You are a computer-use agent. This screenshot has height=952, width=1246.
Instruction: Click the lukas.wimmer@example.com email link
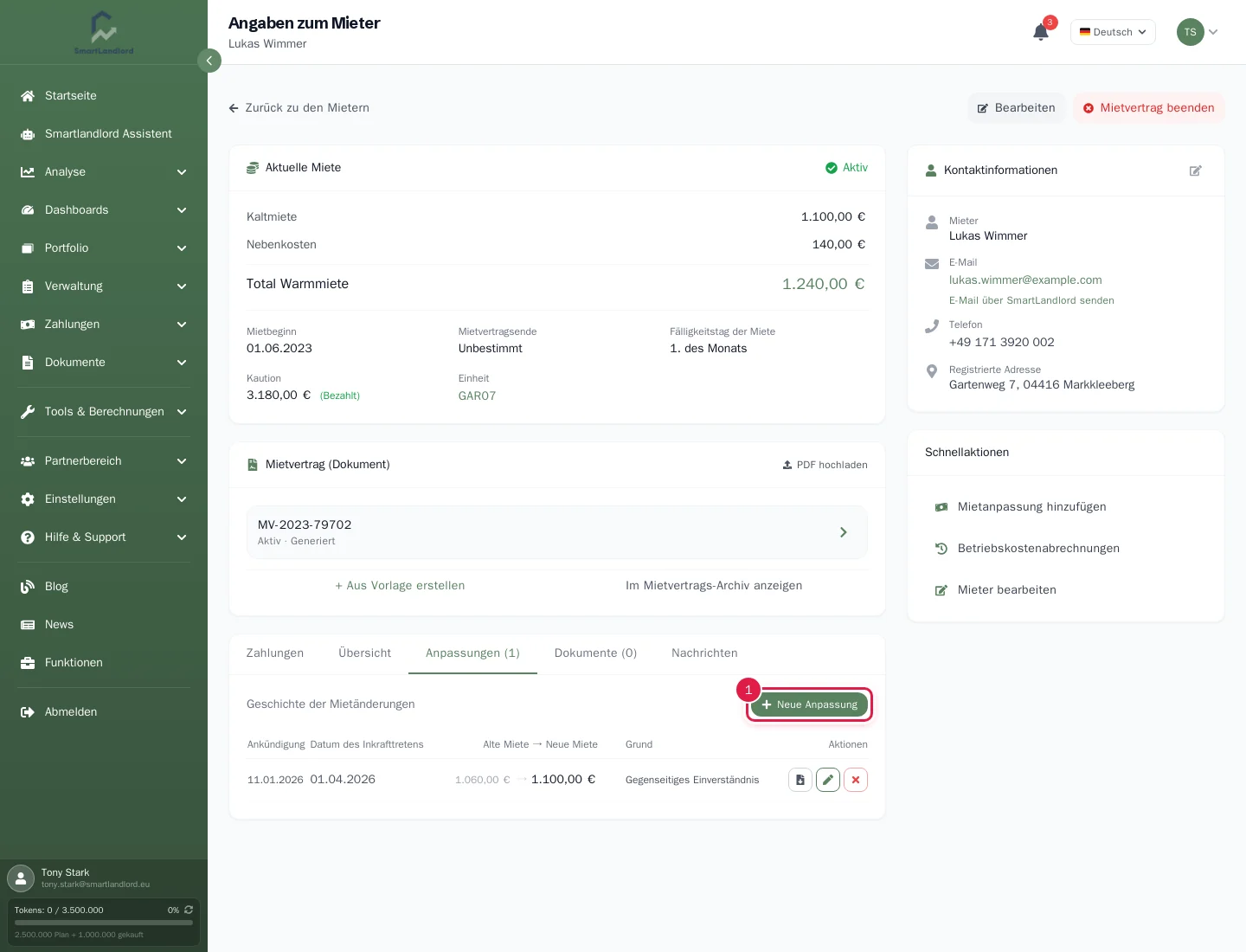1025,280
